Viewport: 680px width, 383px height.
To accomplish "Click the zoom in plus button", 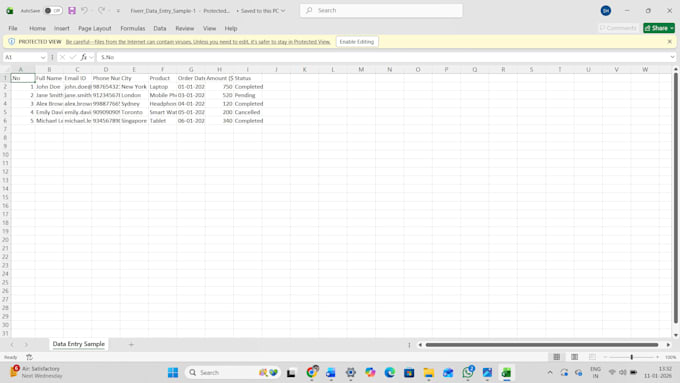I will (658, 357).
